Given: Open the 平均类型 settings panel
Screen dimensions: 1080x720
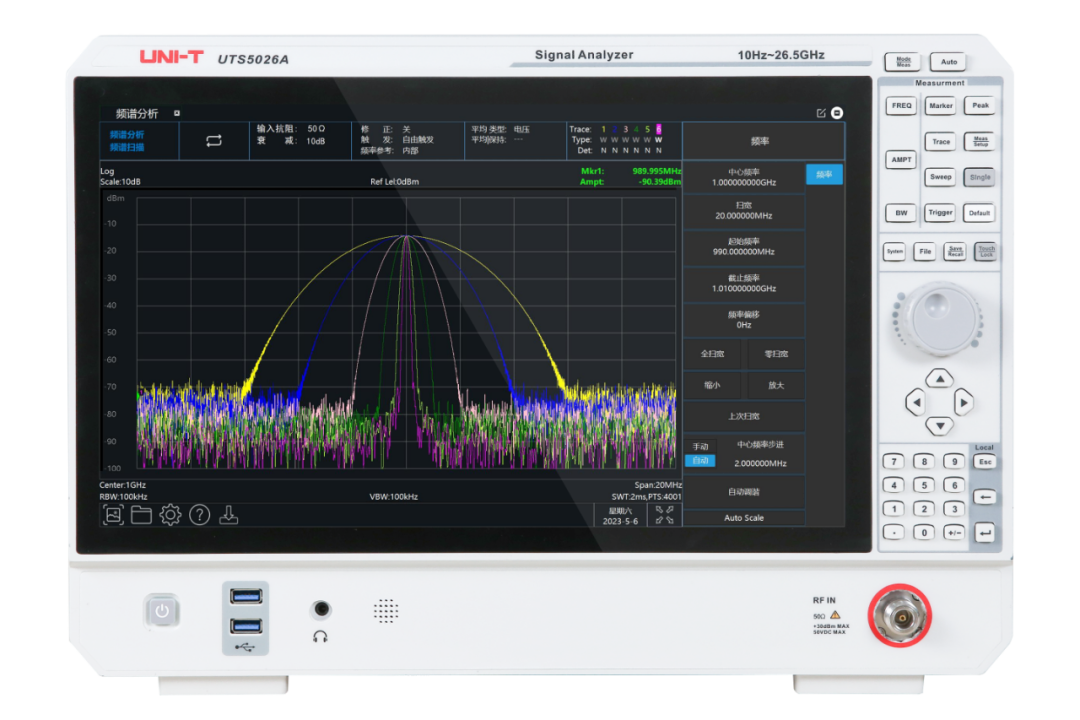Looking at the screenshot, I should tap(515, 141).
